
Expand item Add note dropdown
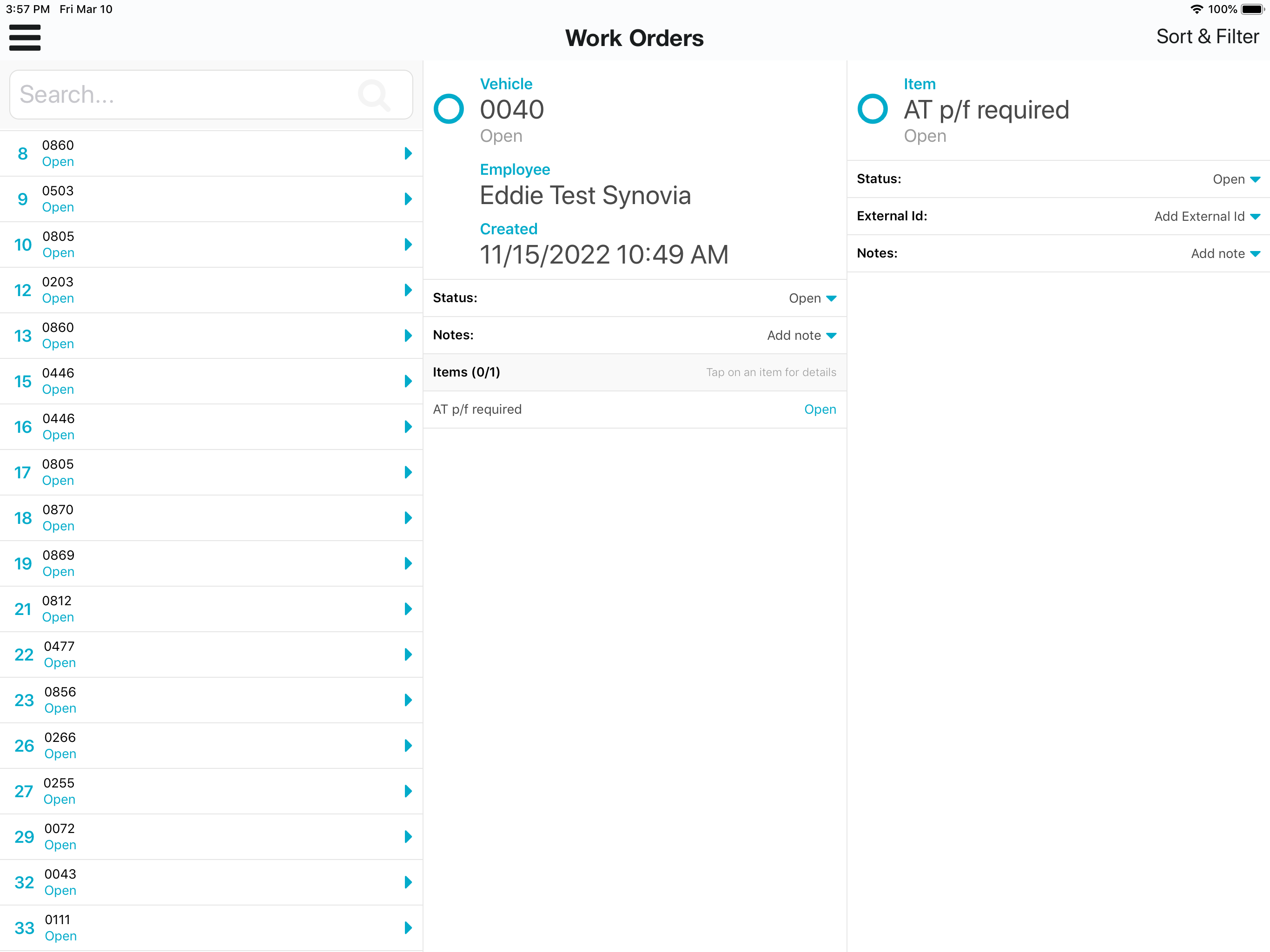[x=1225, y=254]
